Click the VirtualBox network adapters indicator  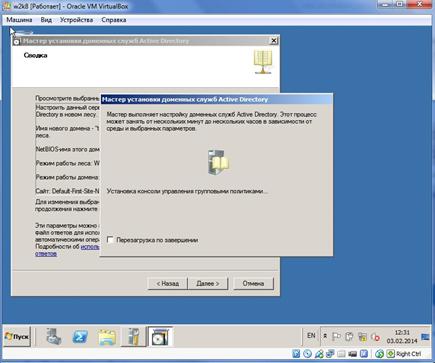pyautogui.click(x=330, y=354)
